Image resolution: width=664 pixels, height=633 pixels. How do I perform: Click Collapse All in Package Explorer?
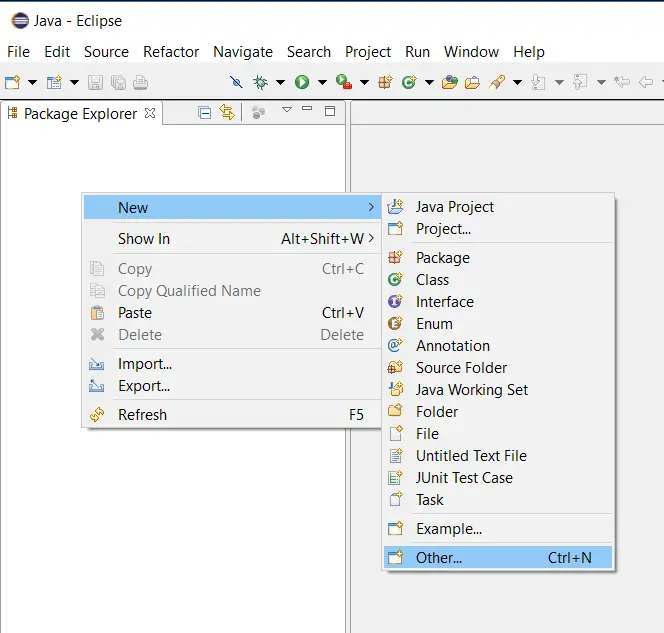(x=205, y=113)
